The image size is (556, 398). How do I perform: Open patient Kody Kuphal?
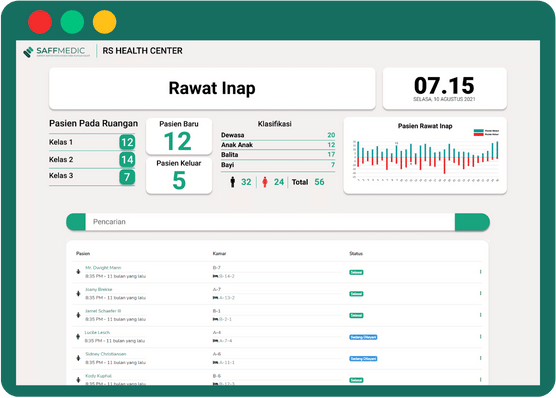[x=98, y=376]
